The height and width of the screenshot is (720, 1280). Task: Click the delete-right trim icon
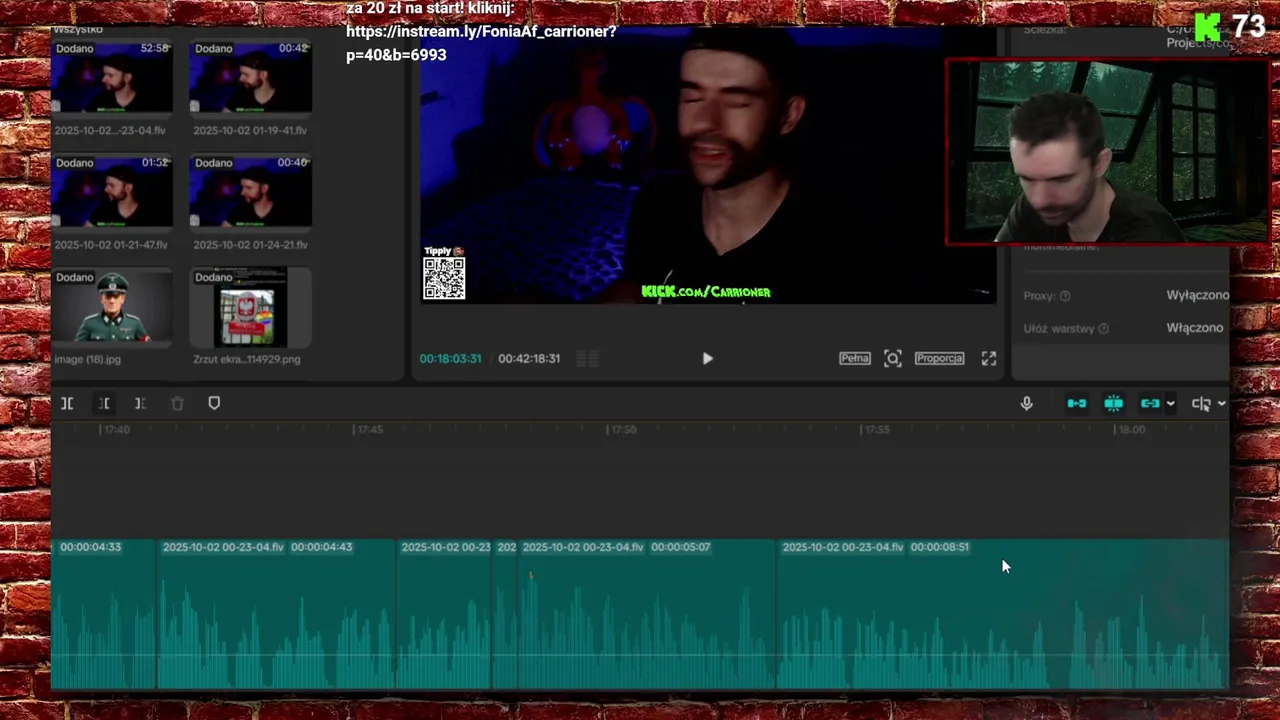point(140,403)
